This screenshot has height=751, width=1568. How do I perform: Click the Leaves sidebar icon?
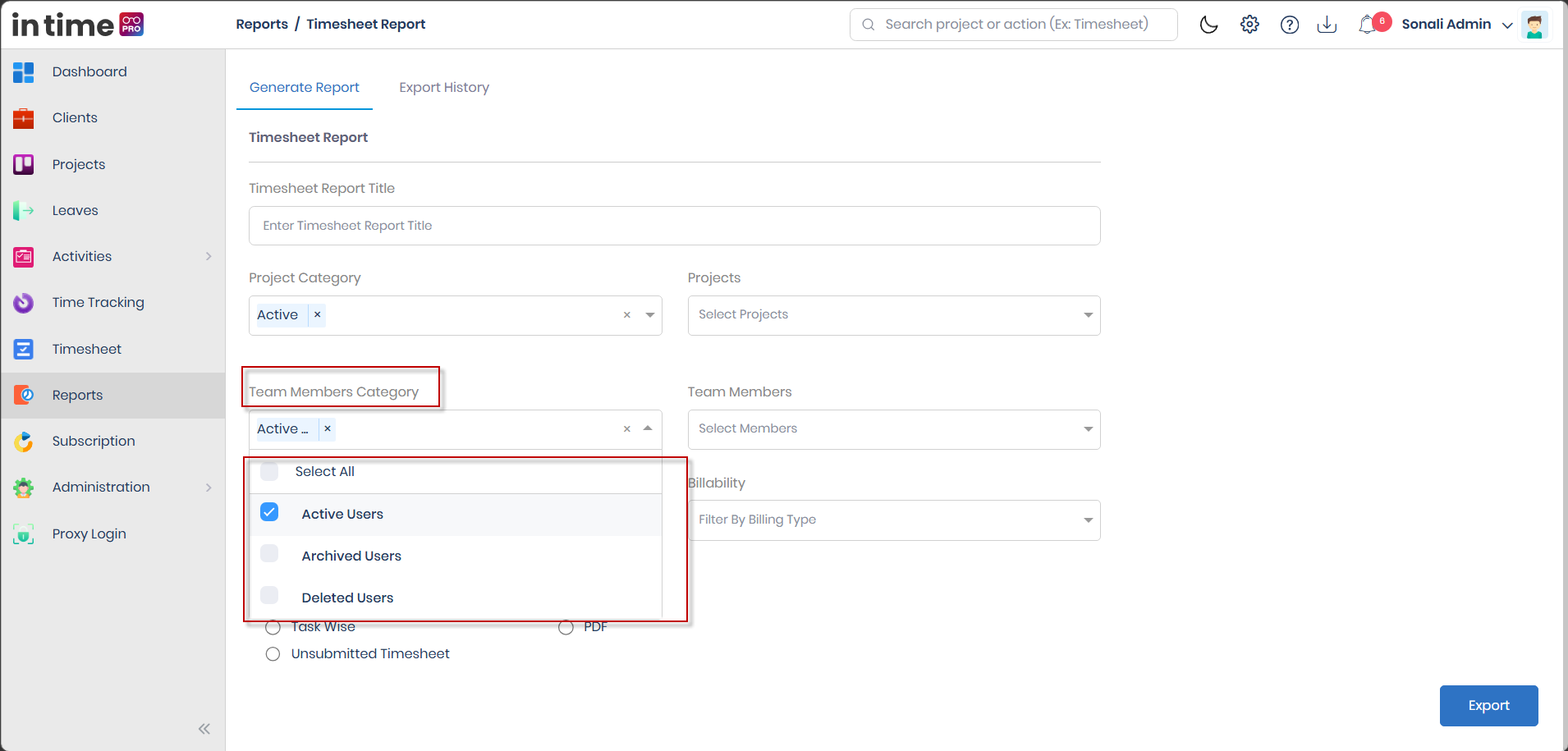[24, 211]
